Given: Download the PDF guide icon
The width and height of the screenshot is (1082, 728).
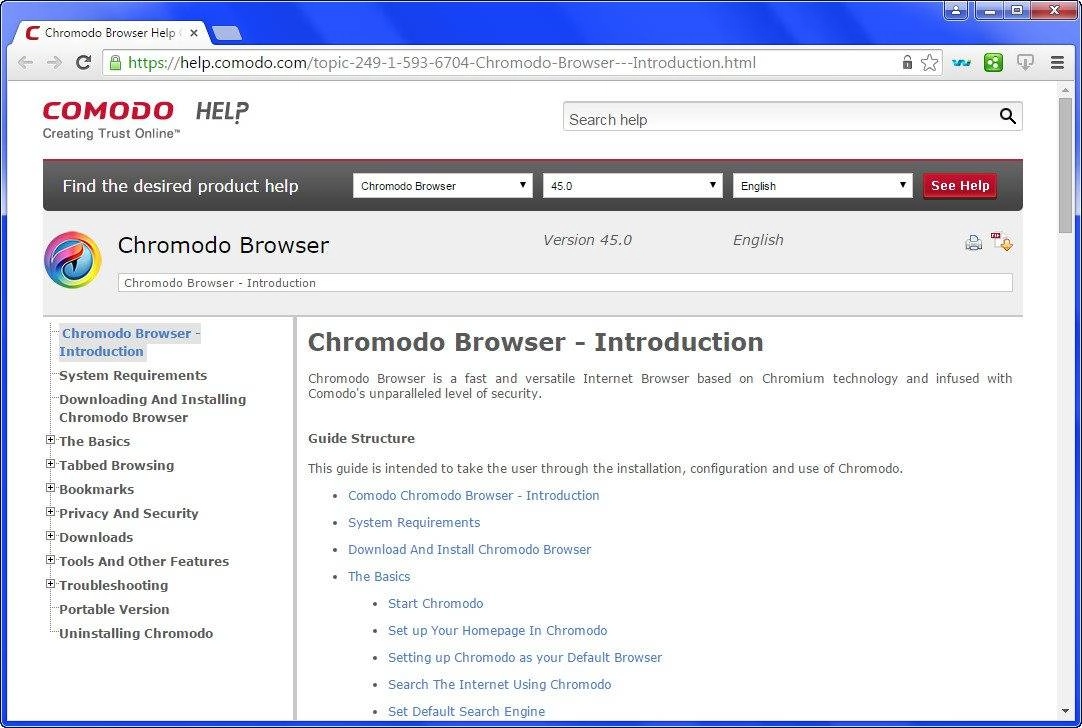Looking at the screenshot, I should (x=1002, y=242).
